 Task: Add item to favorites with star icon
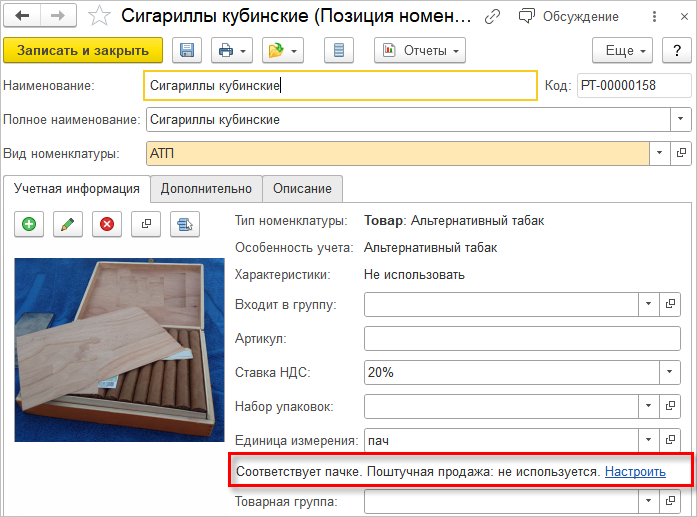pos(99,17)
